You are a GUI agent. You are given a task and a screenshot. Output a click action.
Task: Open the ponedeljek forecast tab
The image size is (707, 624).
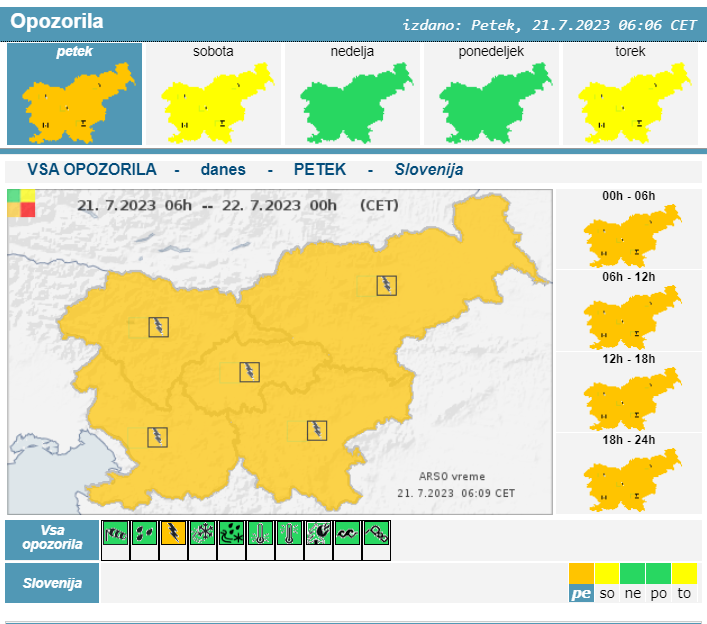491,94
